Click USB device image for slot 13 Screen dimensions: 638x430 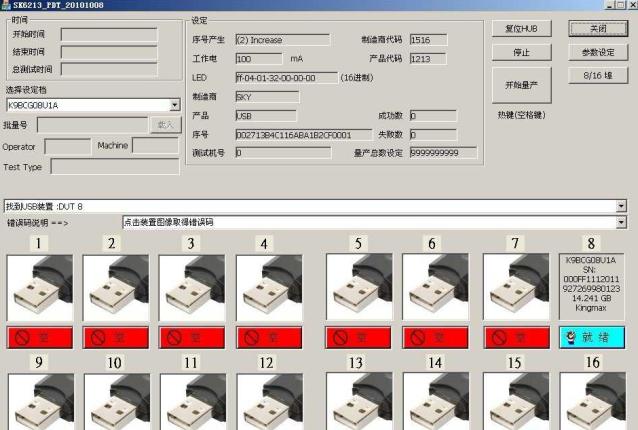pyautogui.click(x=359, y=402)
